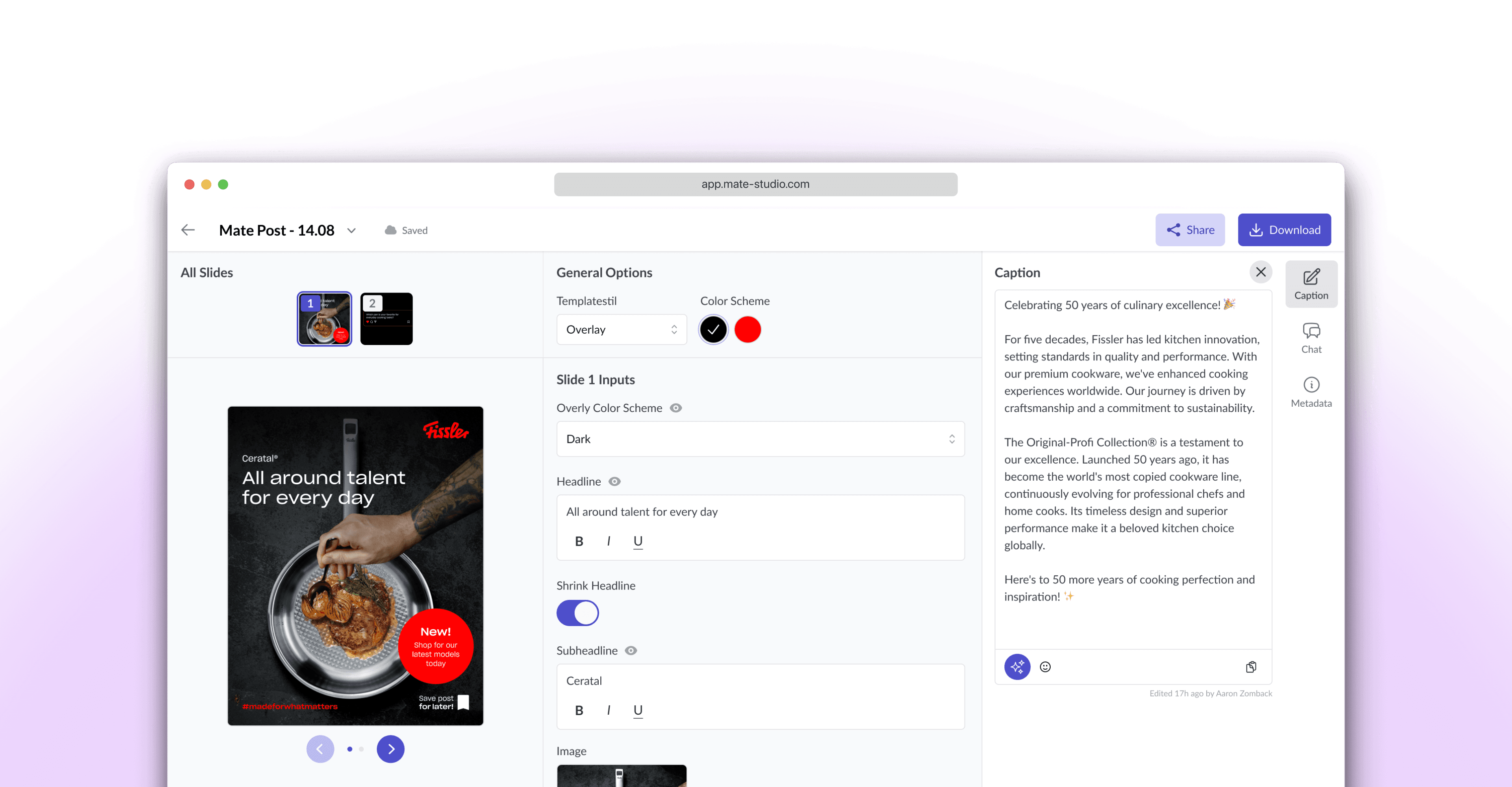Toggle Headline visibility eye icon
Viewport: 1512px width, 787px height.
coord(615,481)
